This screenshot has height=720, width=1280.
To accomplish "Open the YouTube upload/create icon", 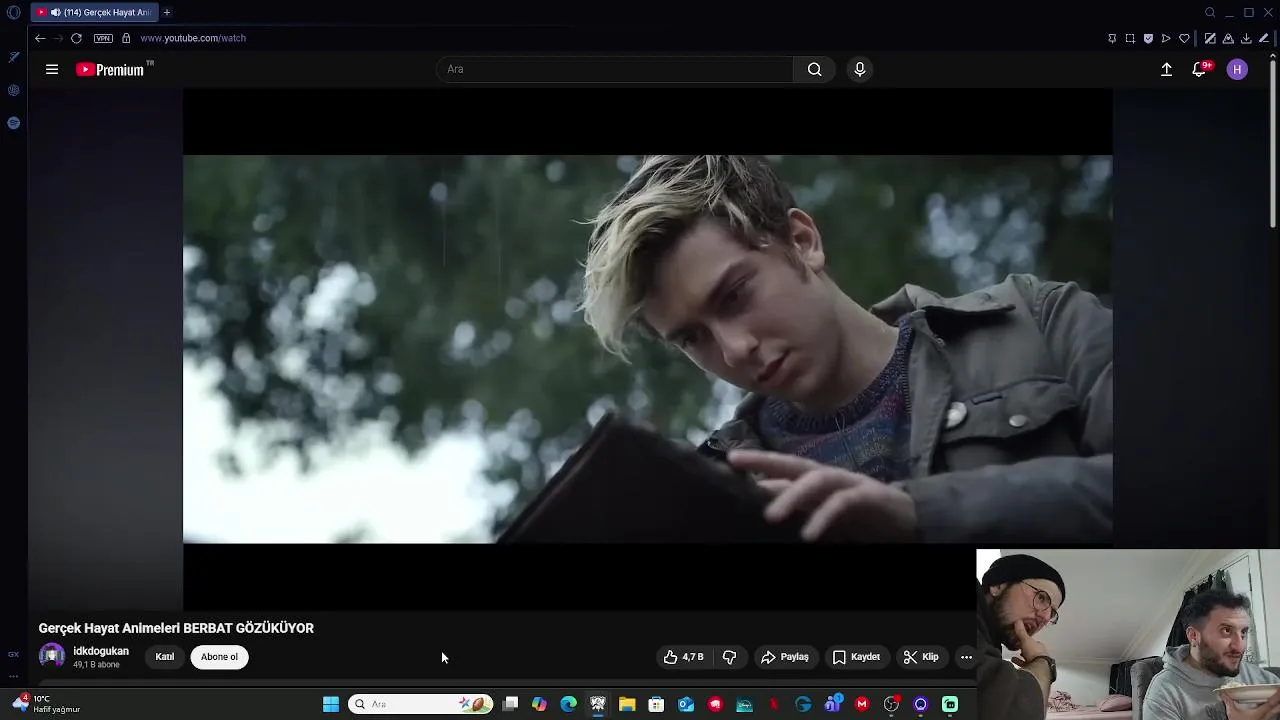I will pos(1166,69).
